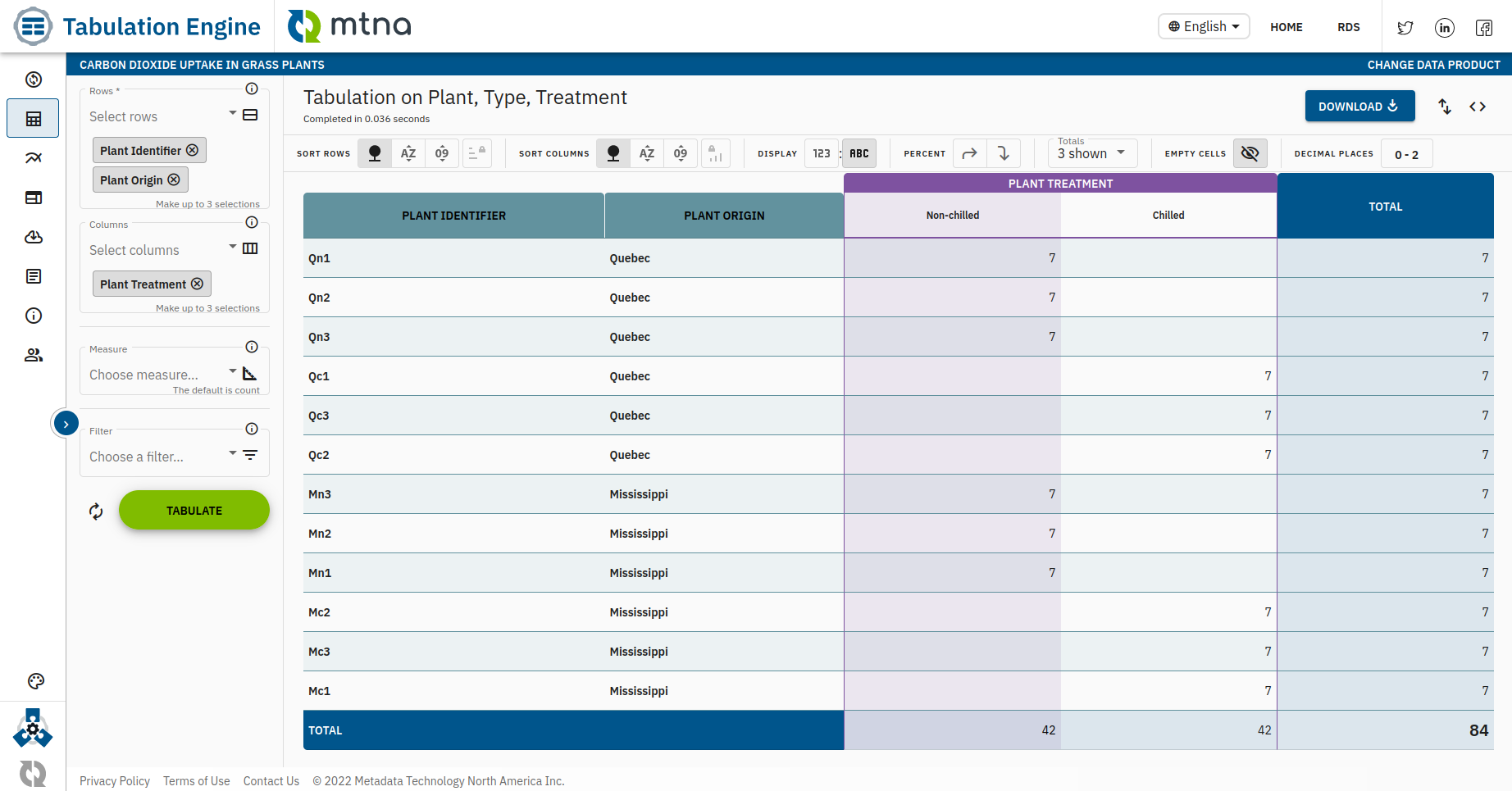Show info for the Measure field
This screenshot has height=791, width=1512.
coord(252,347)
